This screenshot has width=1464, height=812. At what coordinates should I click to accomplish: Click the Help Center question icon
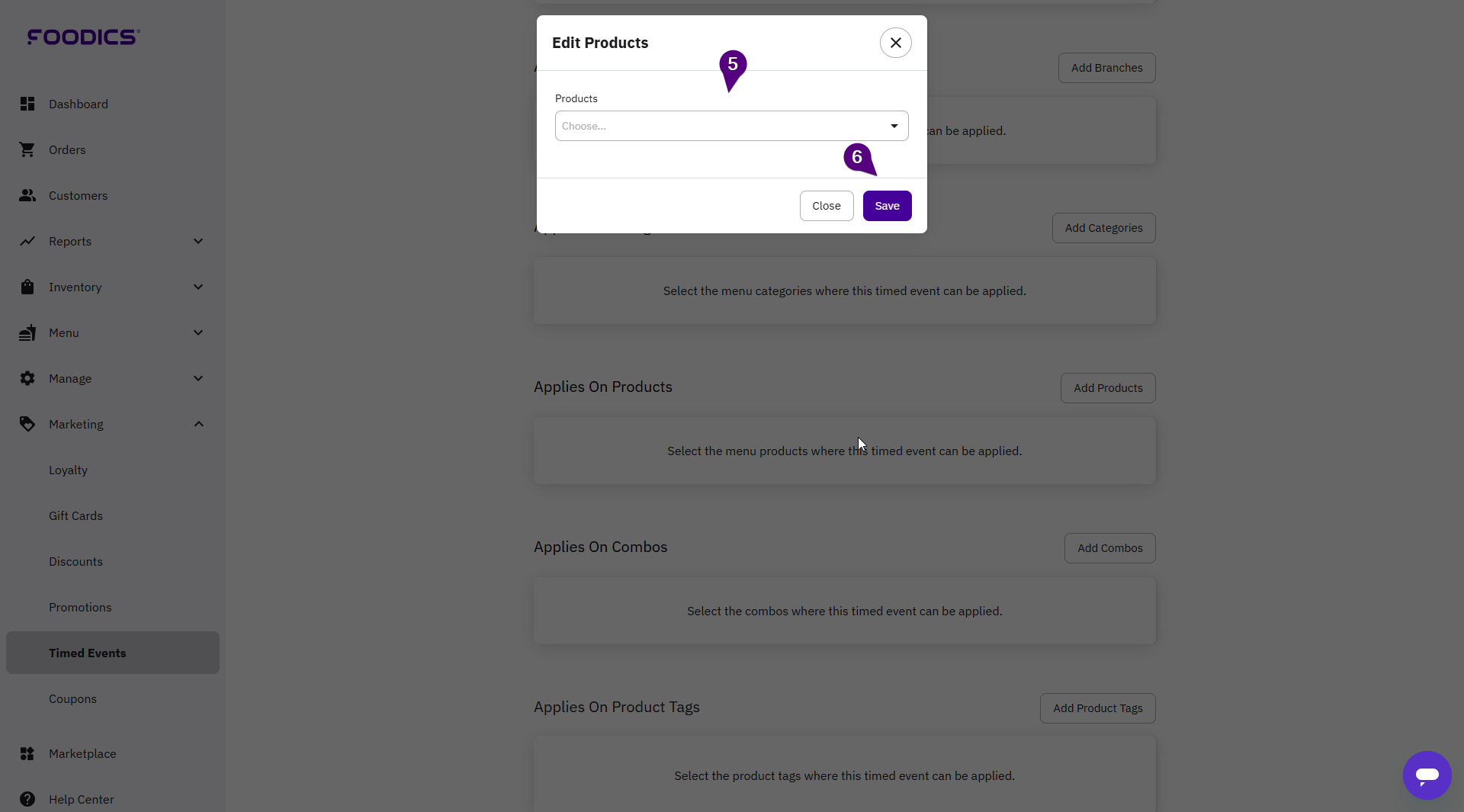click(x=27, y=799)
